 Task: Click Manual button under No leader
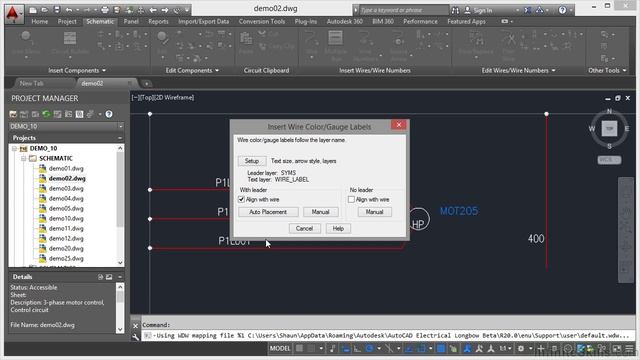point(374,212)
